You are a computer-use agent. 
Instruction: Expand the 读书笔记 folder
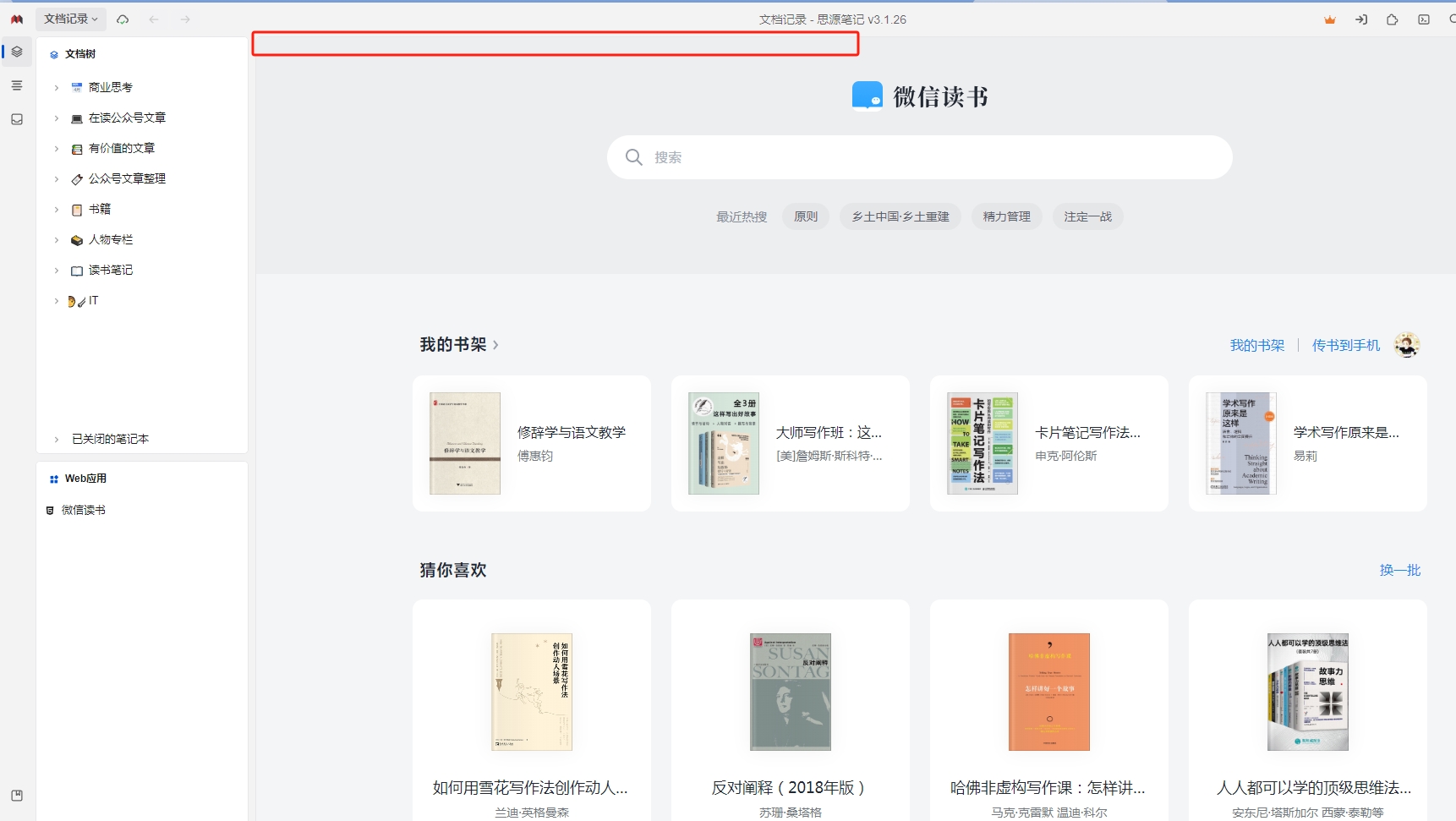coord(56,270)
